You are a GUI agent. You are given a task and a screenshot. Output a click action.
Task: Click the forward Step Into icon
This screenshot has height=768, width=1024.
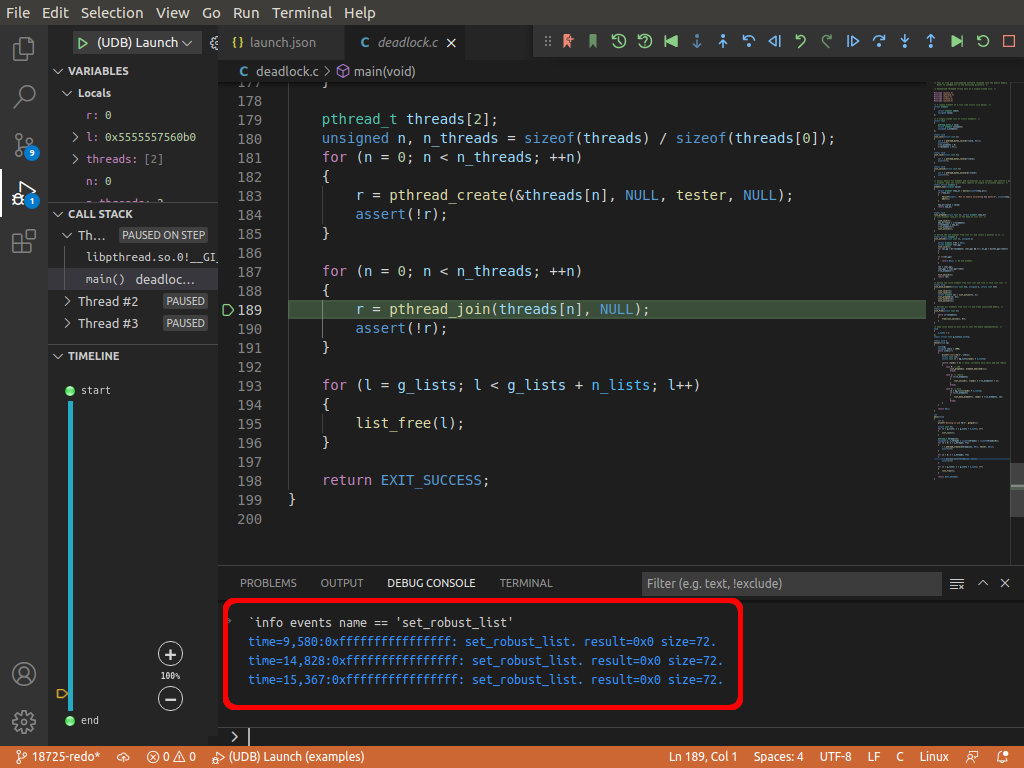pos(904,41)
